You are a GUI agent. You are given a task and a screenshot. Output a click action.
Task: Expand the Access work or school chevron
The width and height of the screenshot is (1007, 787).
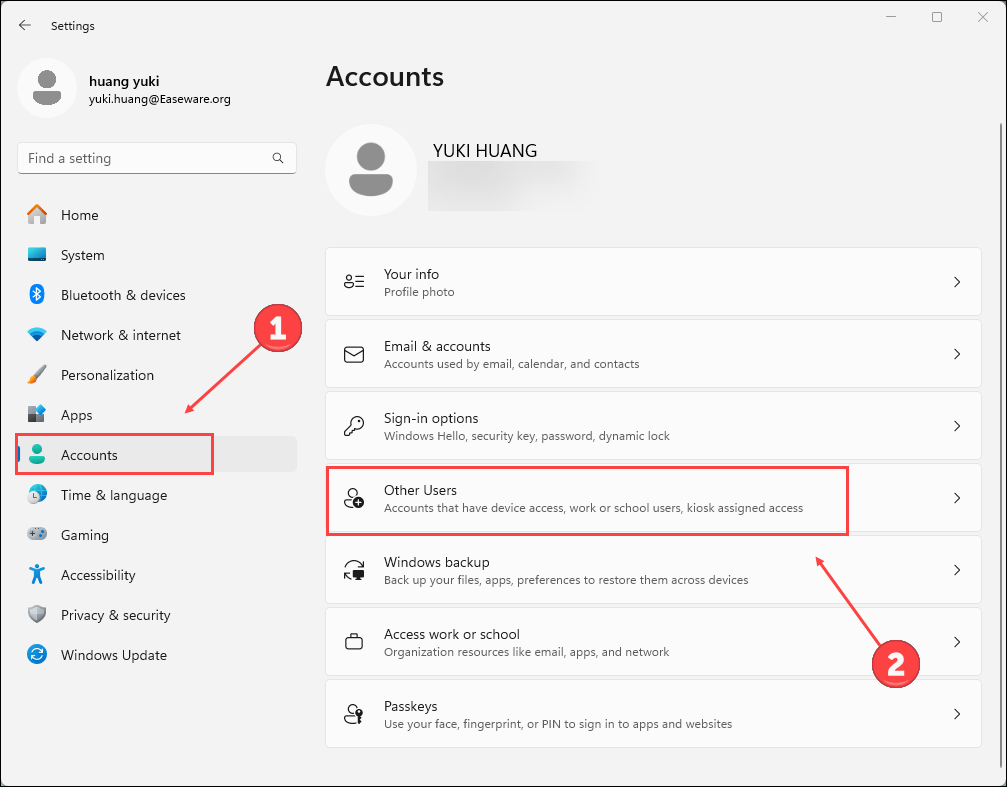pyautogui.click(x=956, y=642)
